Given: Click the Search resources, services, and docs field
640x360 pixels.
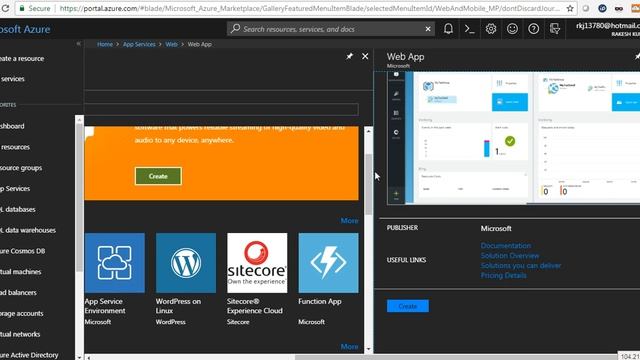Looking at the screenshot, I should tap(331, 29).
